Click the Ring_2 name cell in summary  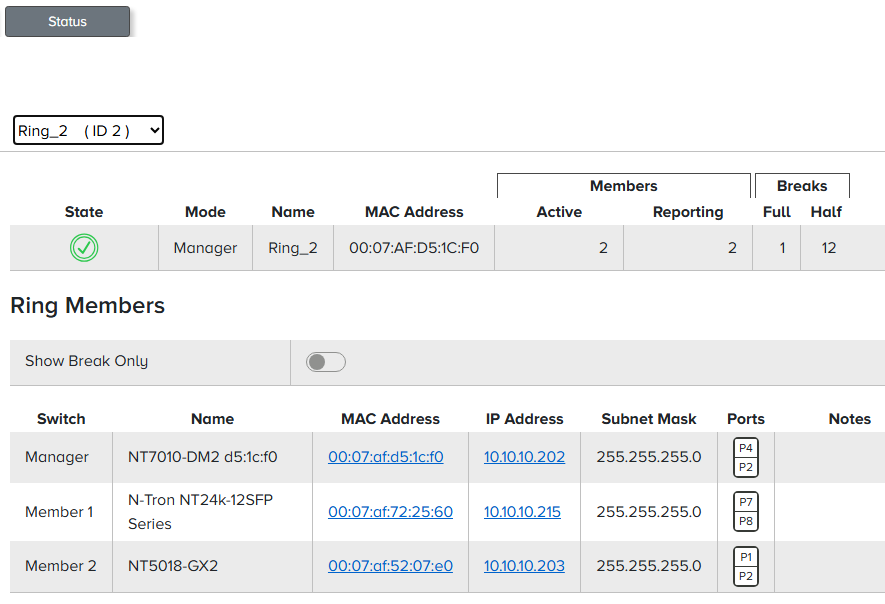[x=293, y=248]
